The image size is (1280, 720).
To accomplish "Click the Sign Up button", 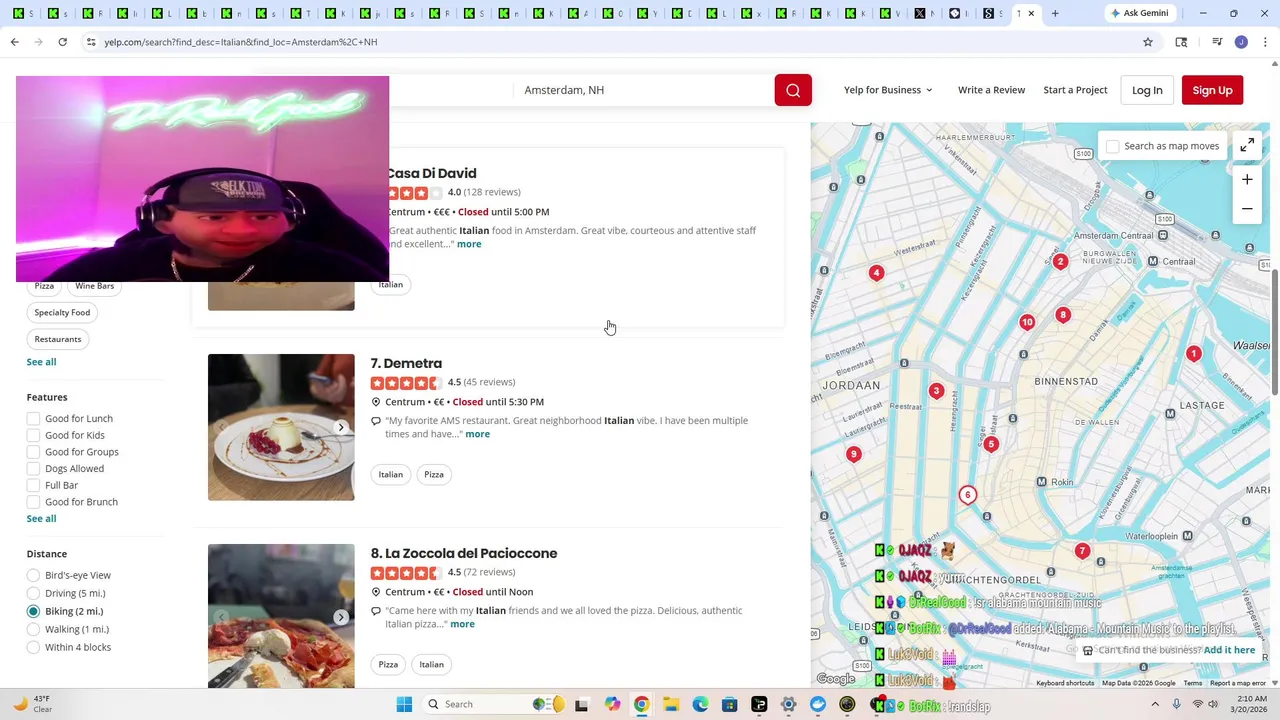I will point(1212,90).
